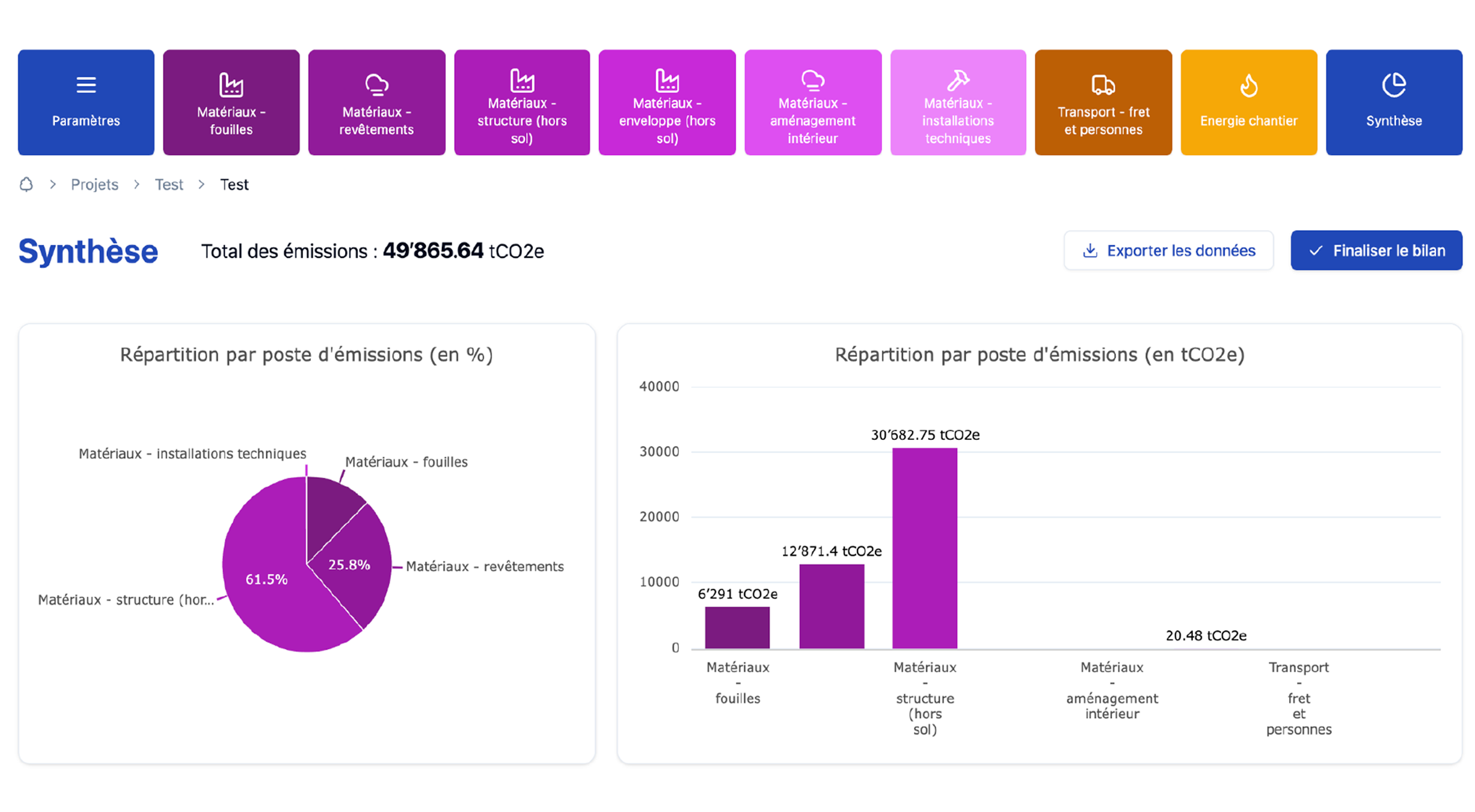Click the bar chart title (en tCO2e)

pyautogui.click(x=1040, y=355)
